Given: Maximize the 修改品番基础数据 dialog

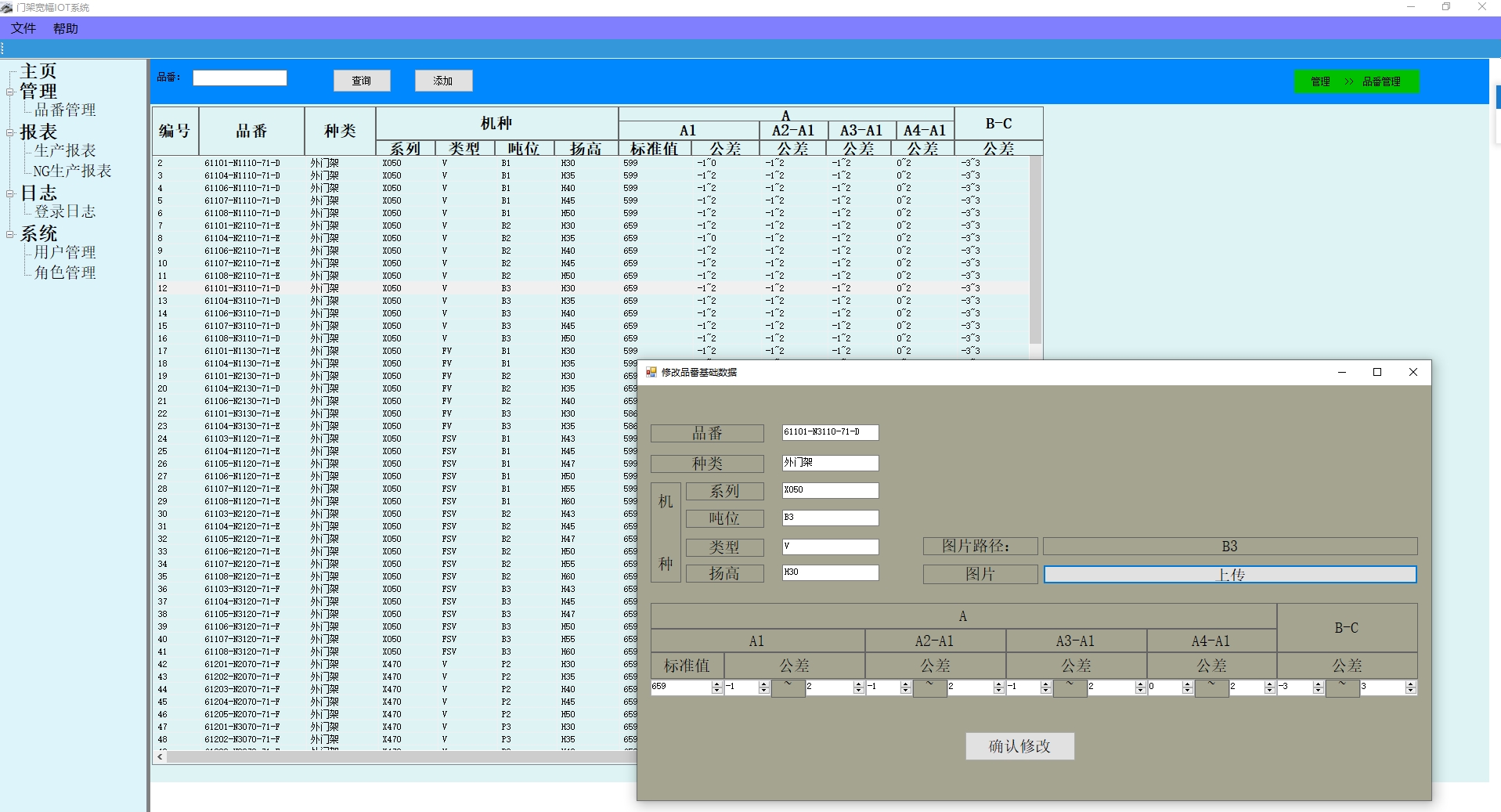Looking at the screenshot, I should point(1377,372).
